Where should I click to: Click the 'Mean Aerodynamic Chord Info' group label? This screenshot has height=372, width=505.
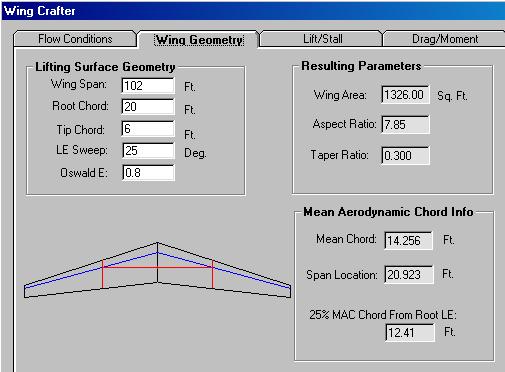tap(388, 212)
